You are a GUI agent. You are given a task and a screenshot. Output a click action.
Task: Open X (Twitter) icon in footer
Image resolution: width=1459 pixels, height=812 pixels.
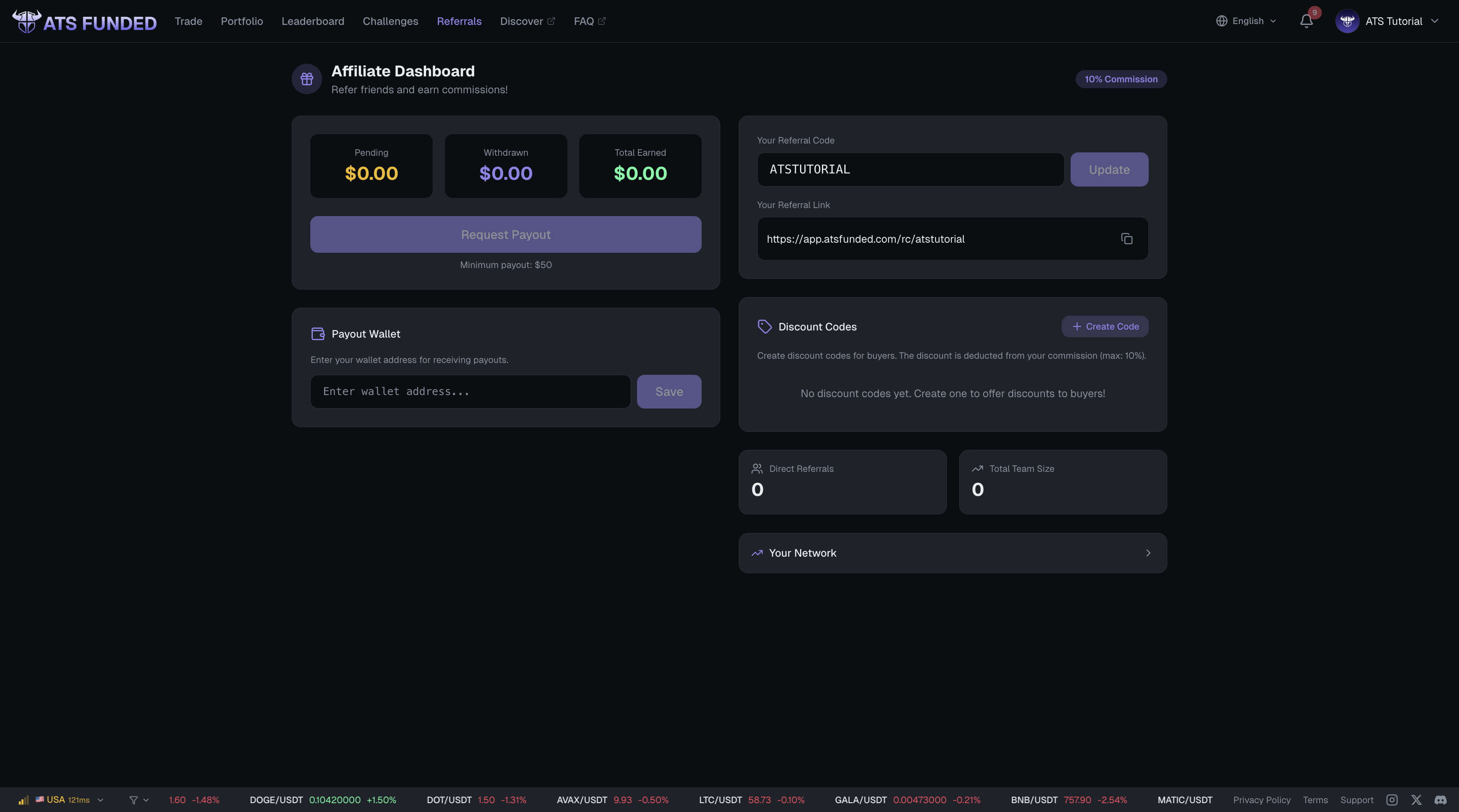point(1416,799)
